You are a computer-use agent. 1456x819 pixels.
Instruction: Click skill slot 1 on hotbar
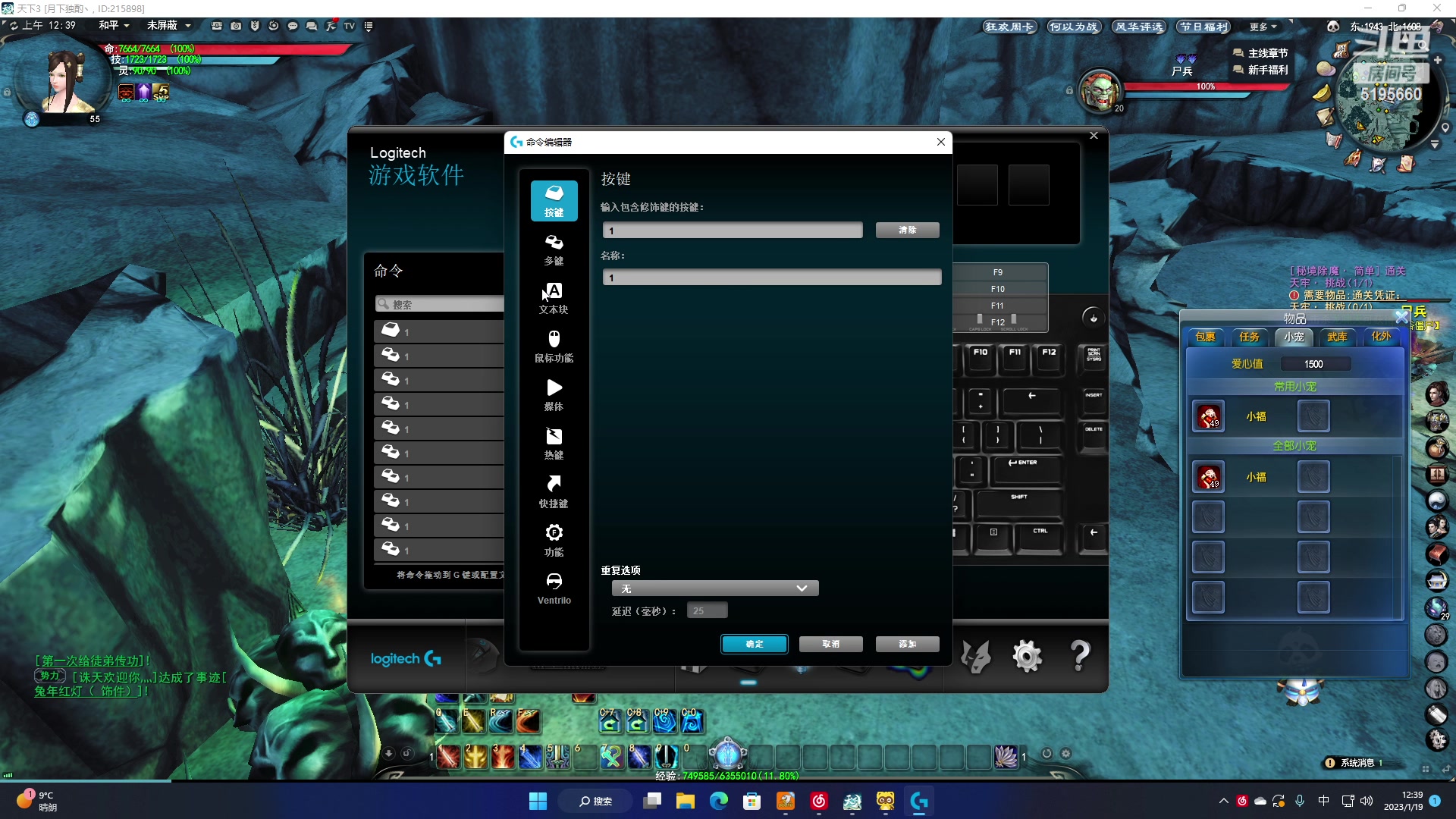tap(448, 755)
